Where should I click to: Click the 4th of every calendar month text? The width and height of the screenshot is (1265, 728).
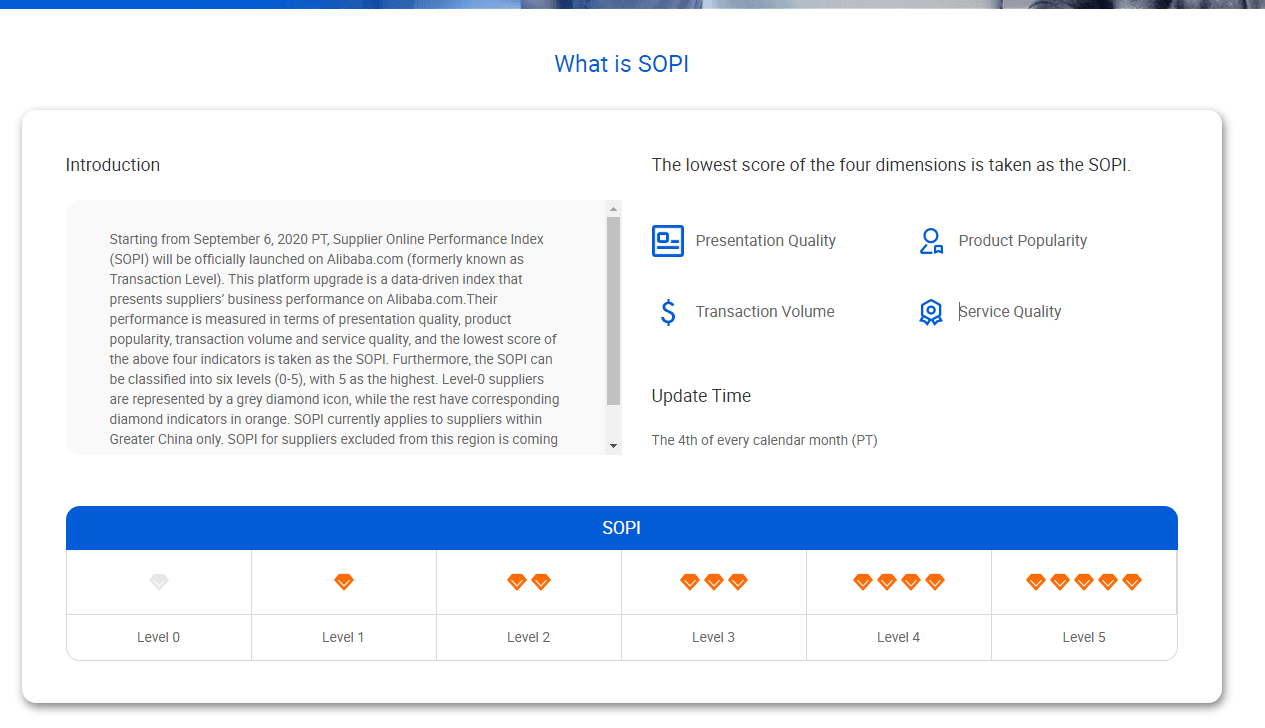tap(764, 440)
